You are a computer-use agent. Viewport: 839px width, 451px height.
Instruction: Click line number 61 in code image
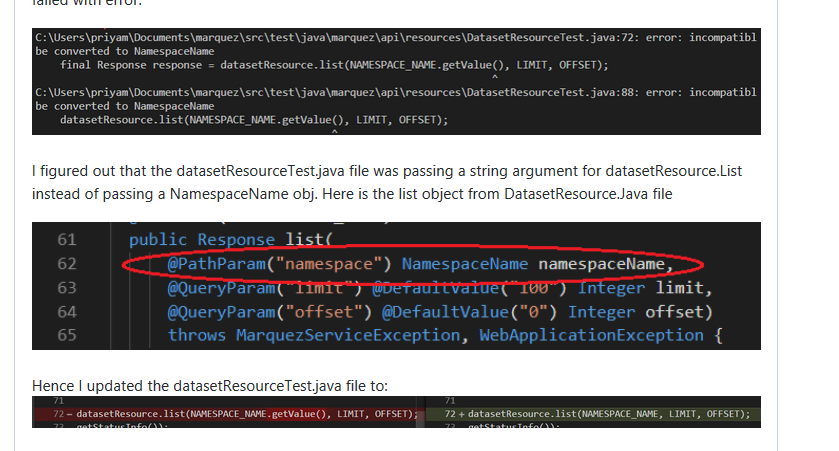point(66,241)
